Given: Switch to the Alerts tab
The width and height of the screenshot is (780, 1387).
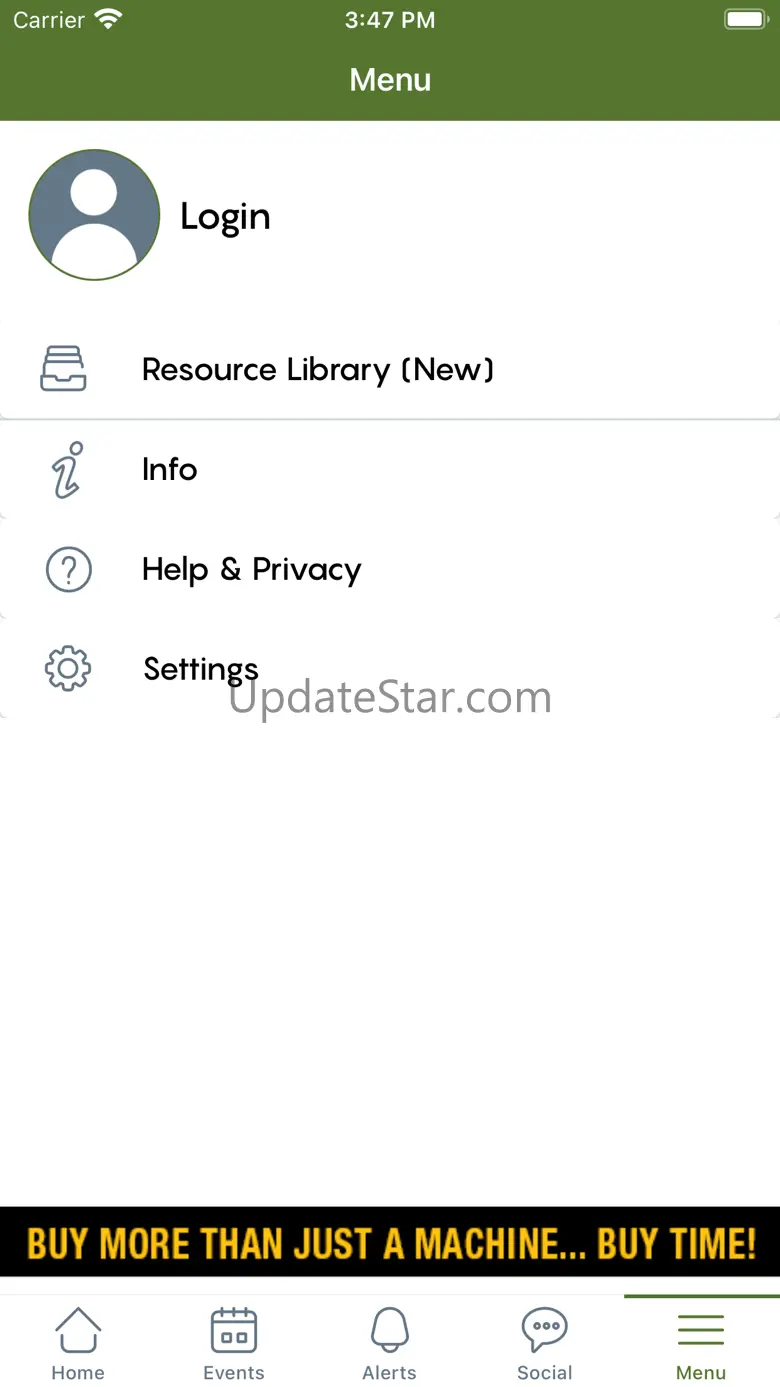Looking at the screenshot, I should pos(390,1343).
